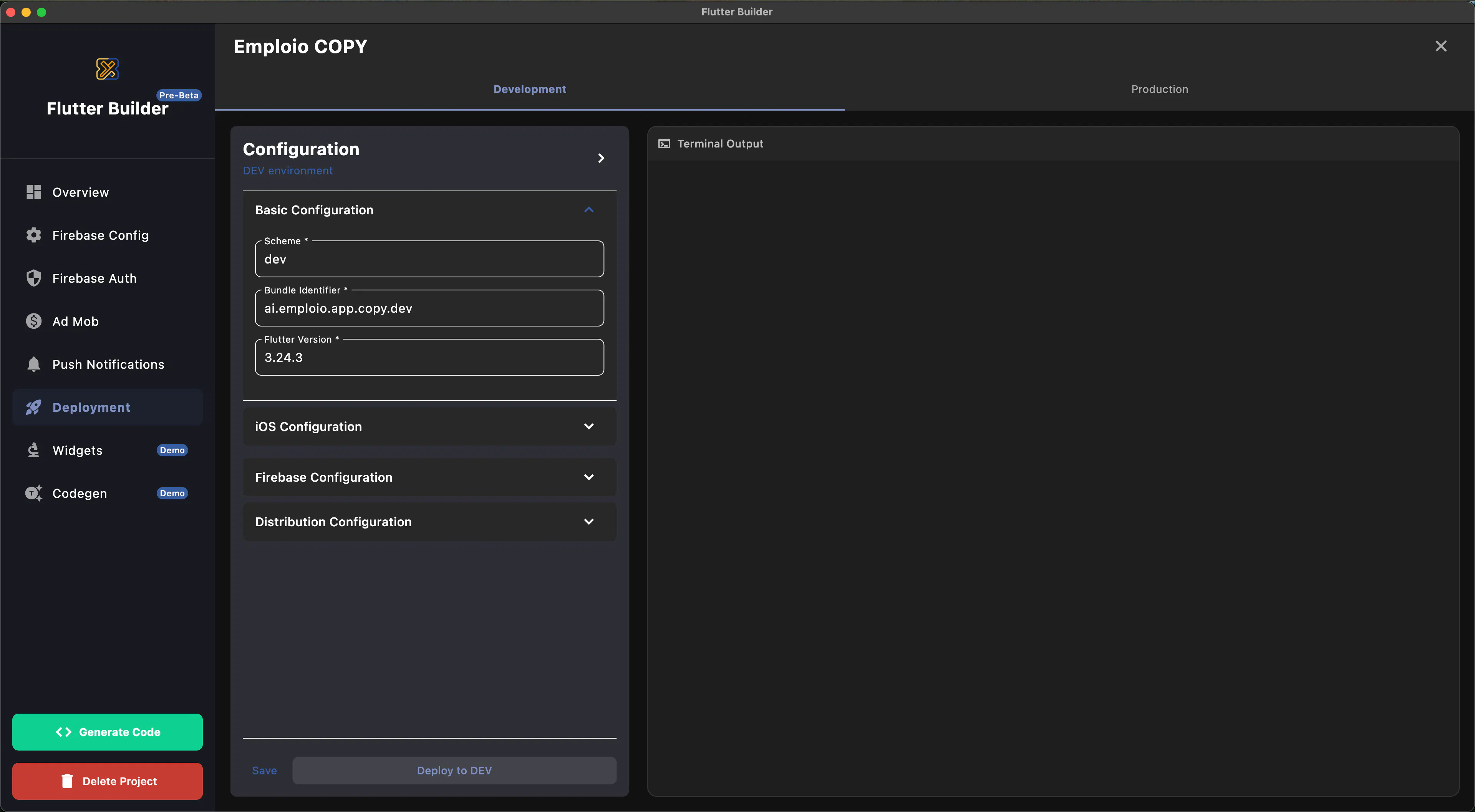Screen dimensions: 1475x812
Task: Click the Configuration heading
Action: (301, 149)
